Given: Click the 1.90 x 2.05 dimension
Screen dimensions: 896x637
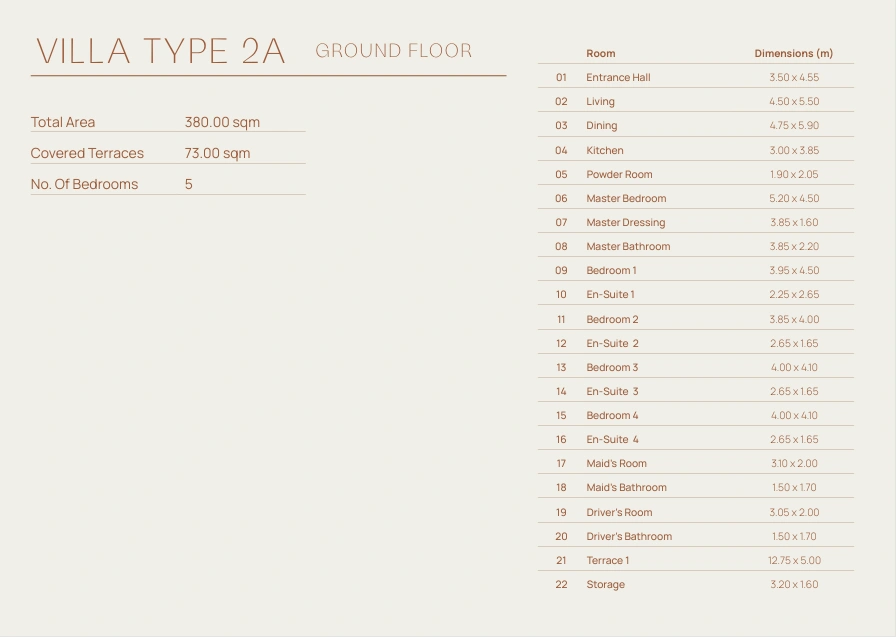Looking at the screenshot, I should (x=794, y=174).
